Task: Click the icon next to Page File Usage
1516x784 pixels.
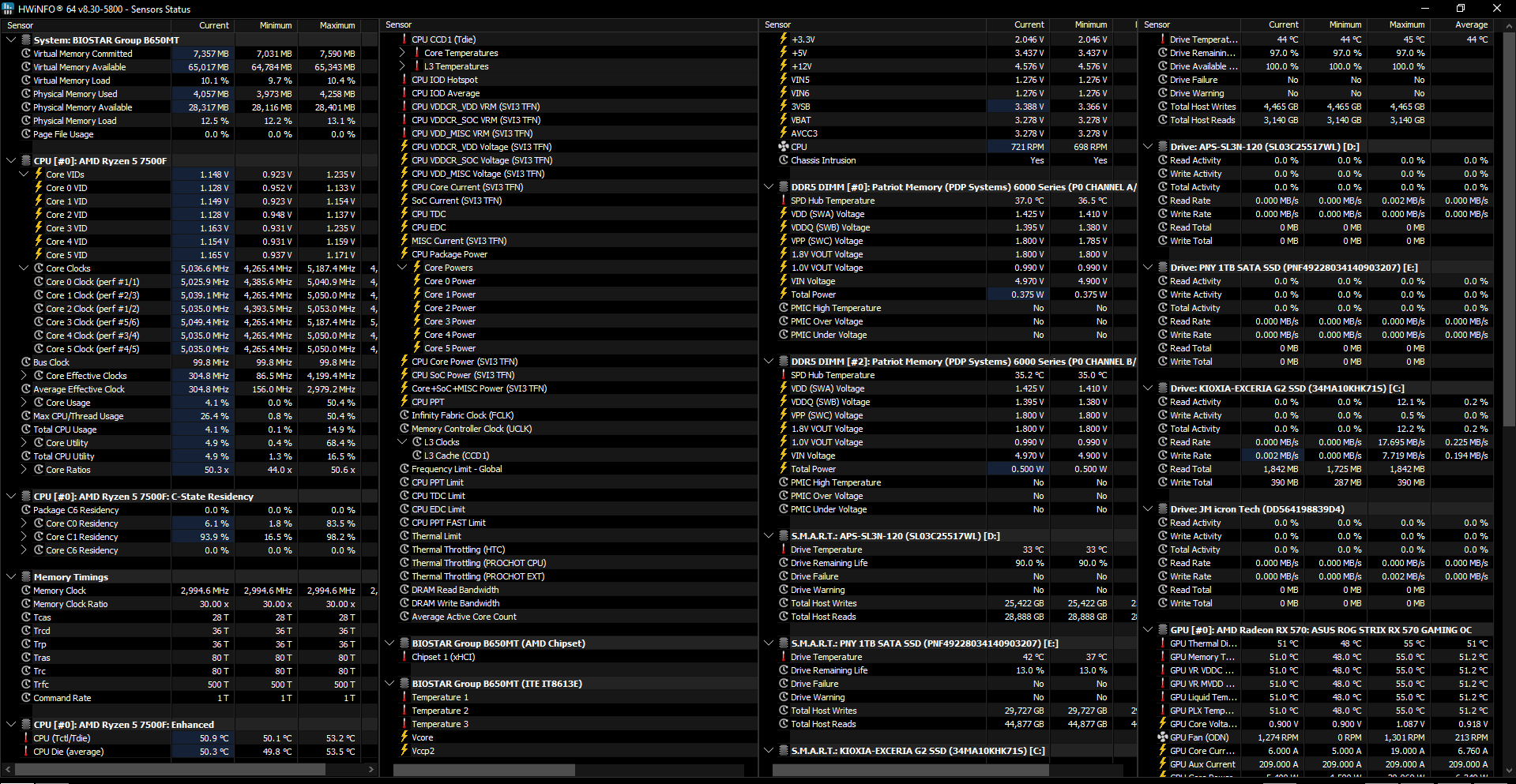Action: 26,134
